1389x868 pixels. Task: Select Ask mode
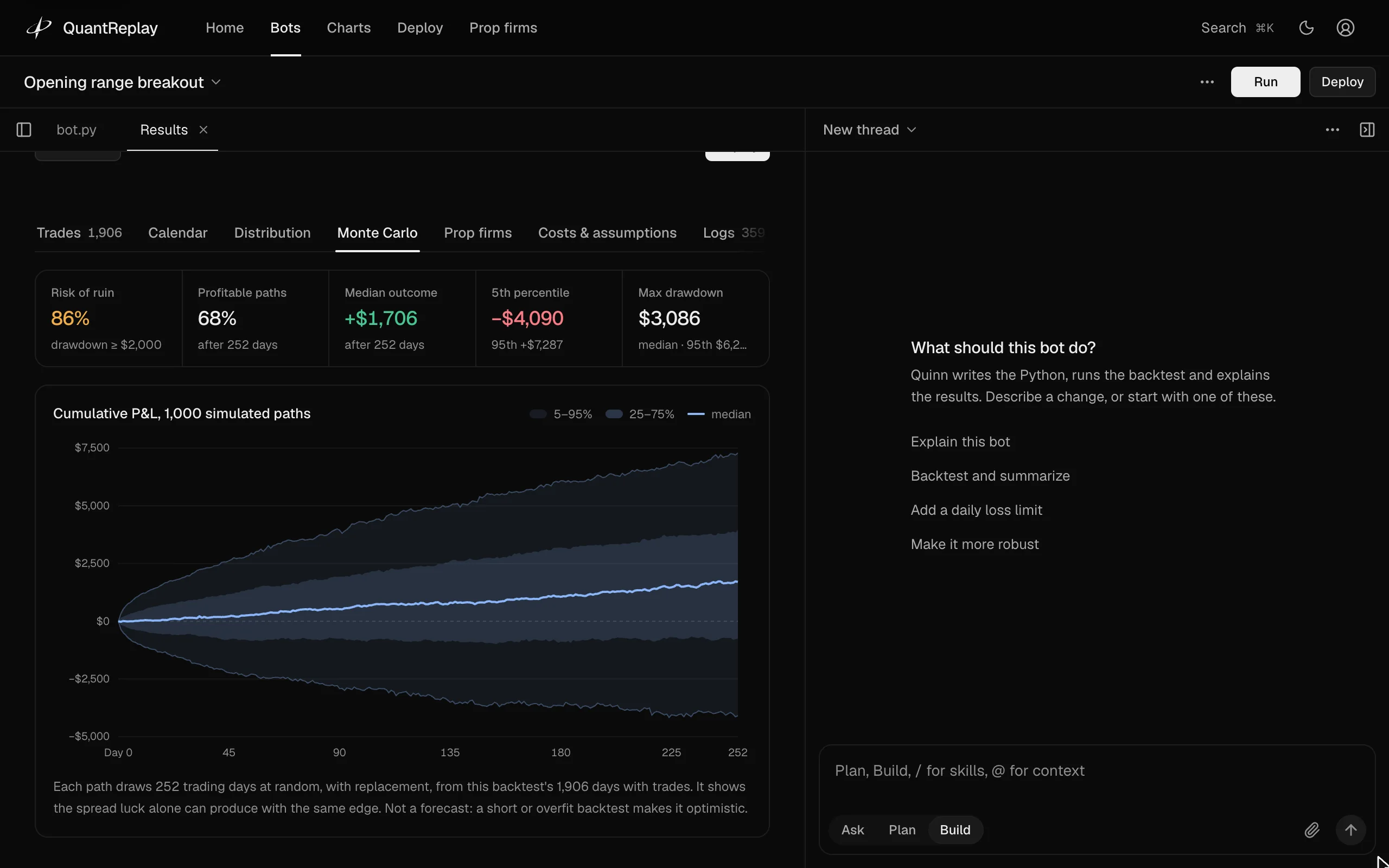coord(852,829)
